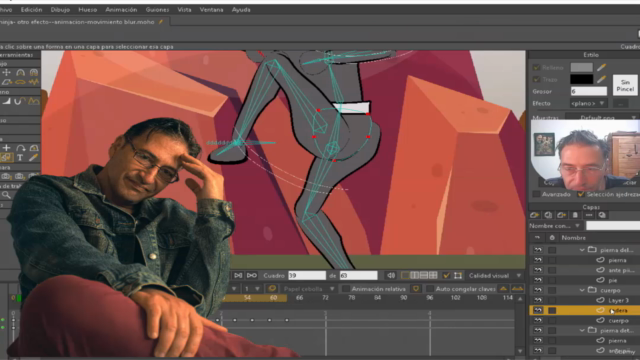The width and height of the screenshot is (640, 360).
Task: Pick stroke color with Trazo eyedropper
Action: point(601,79)
